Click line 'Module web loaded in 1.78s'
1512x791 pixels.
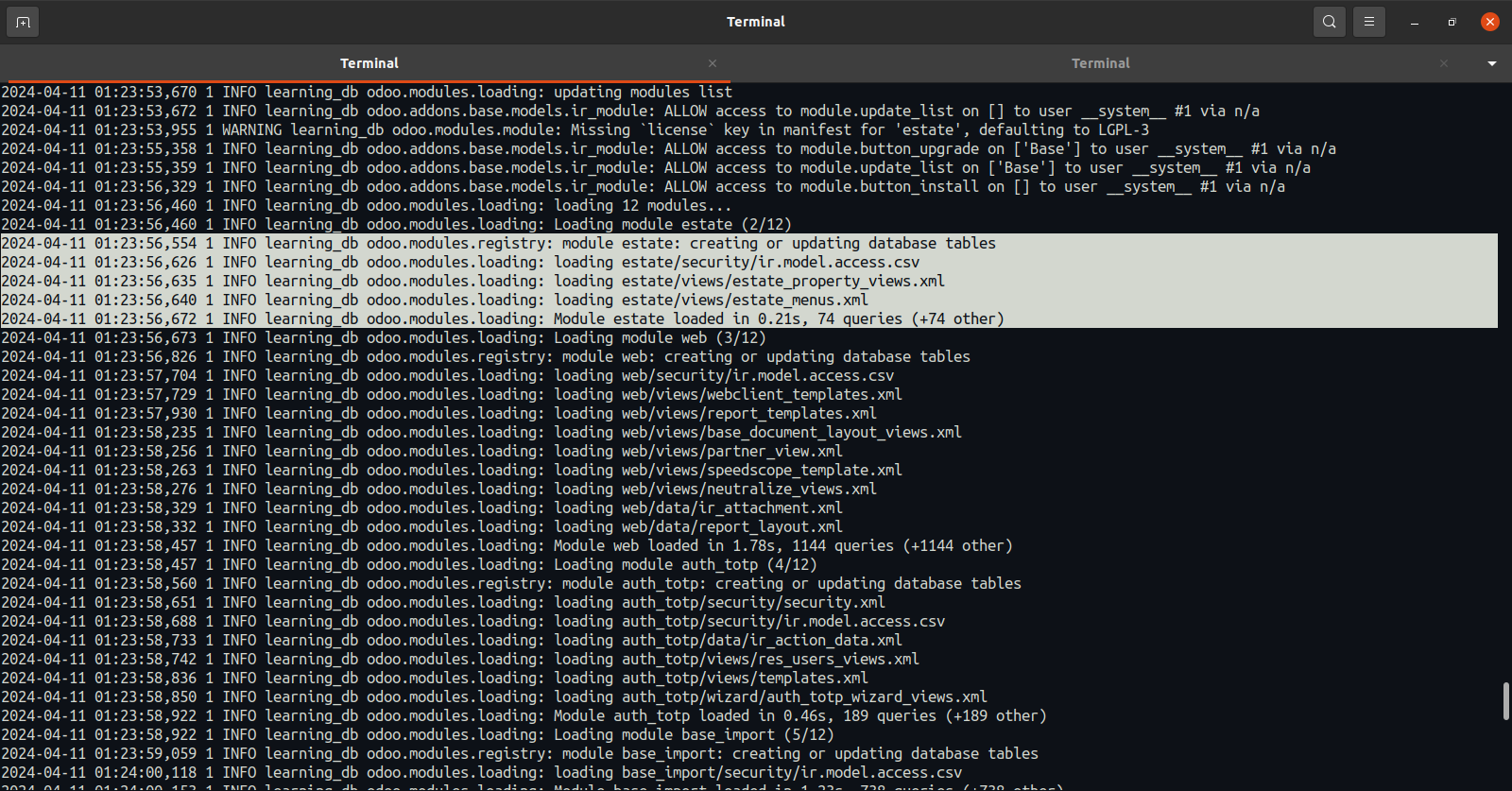click(507, 545)
